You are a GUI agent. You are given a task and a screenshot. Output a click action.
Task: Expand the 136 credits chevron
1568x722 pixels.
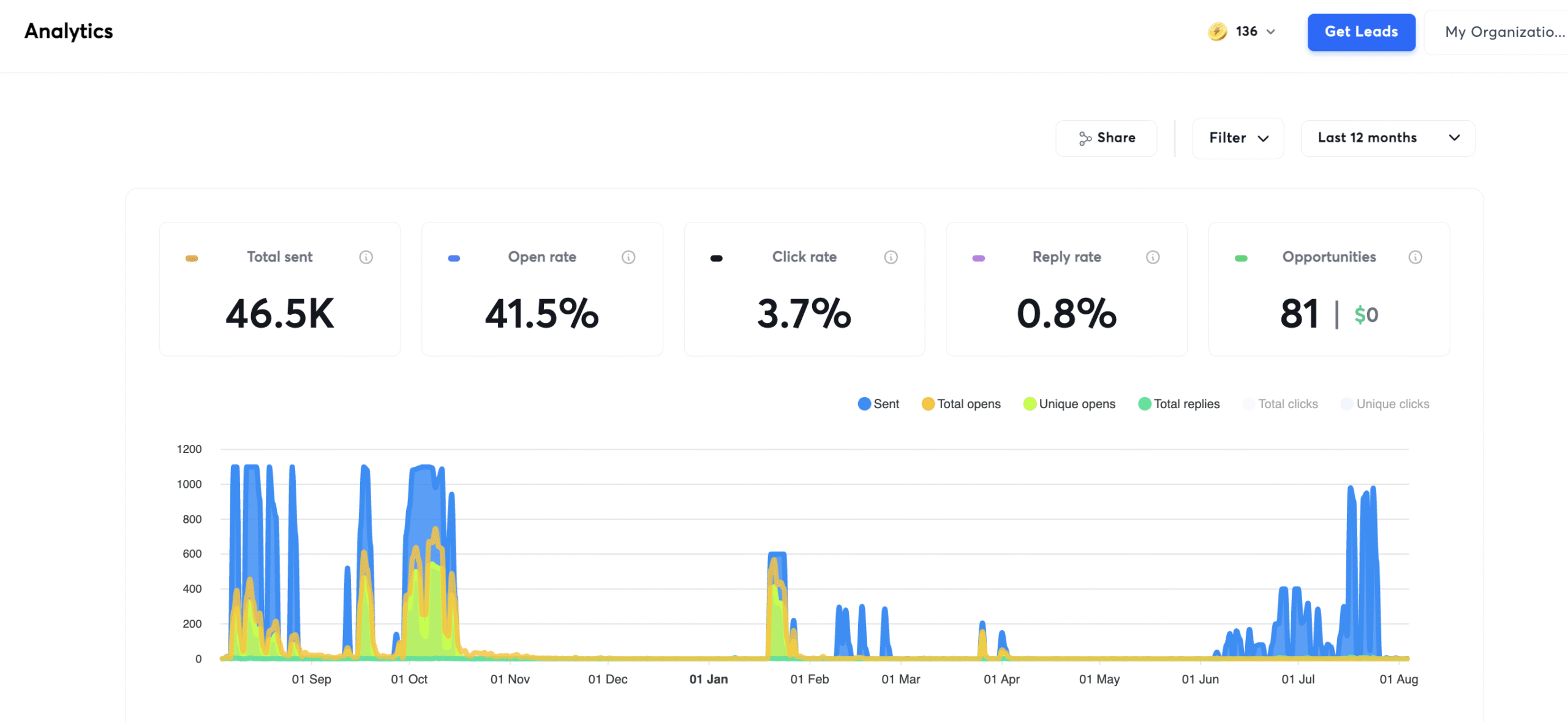pyautogui.click(x=1271, y=32)
